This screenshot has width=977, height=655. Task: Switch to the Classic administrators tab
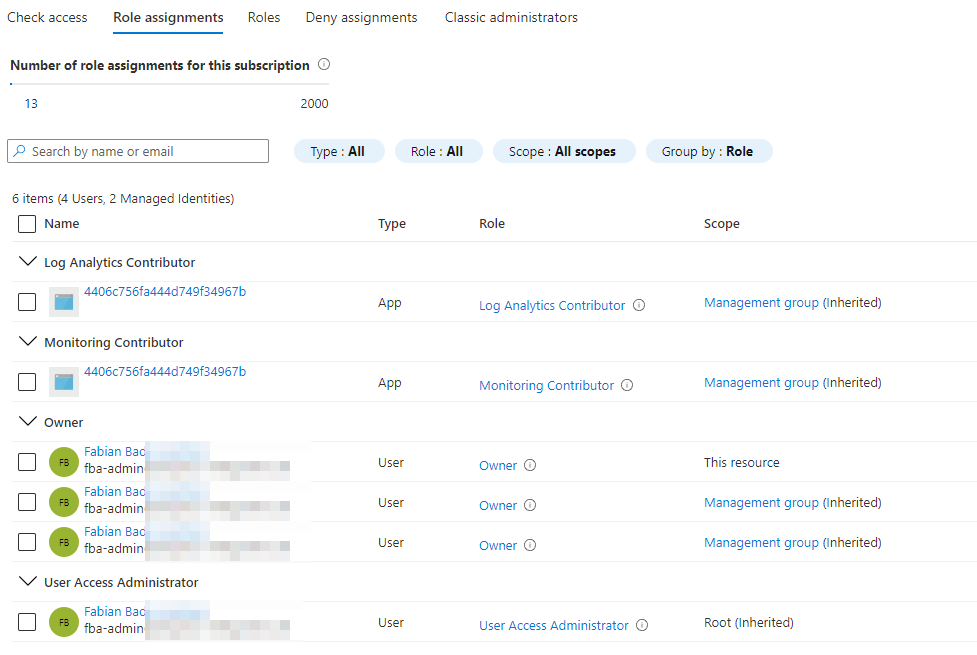pos(511,17)
